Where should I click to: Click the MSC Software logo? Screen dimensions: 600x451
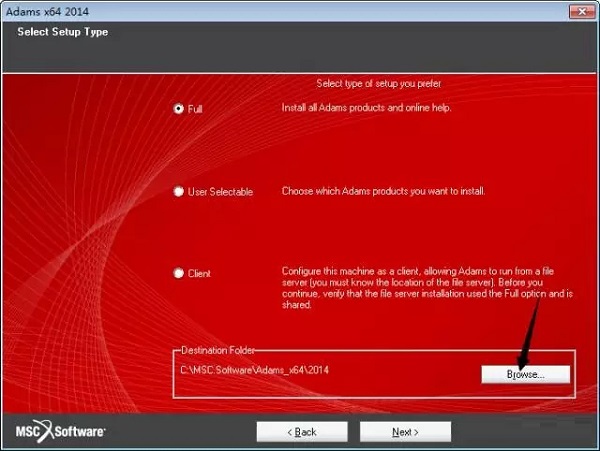(60, 431)
